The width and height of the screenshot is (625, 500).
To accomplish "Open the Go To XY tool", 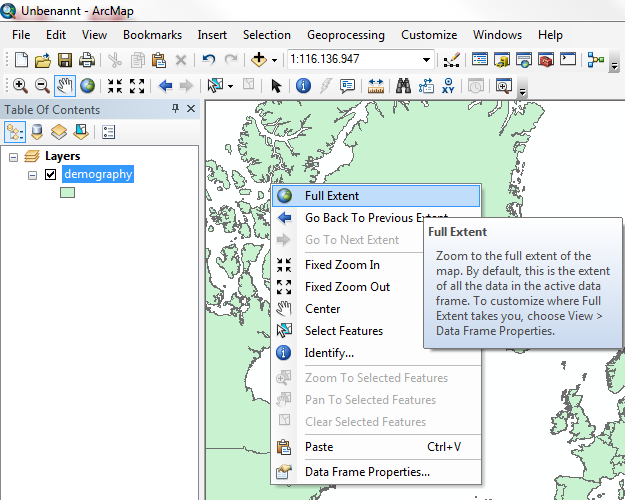I will point(448,86).
